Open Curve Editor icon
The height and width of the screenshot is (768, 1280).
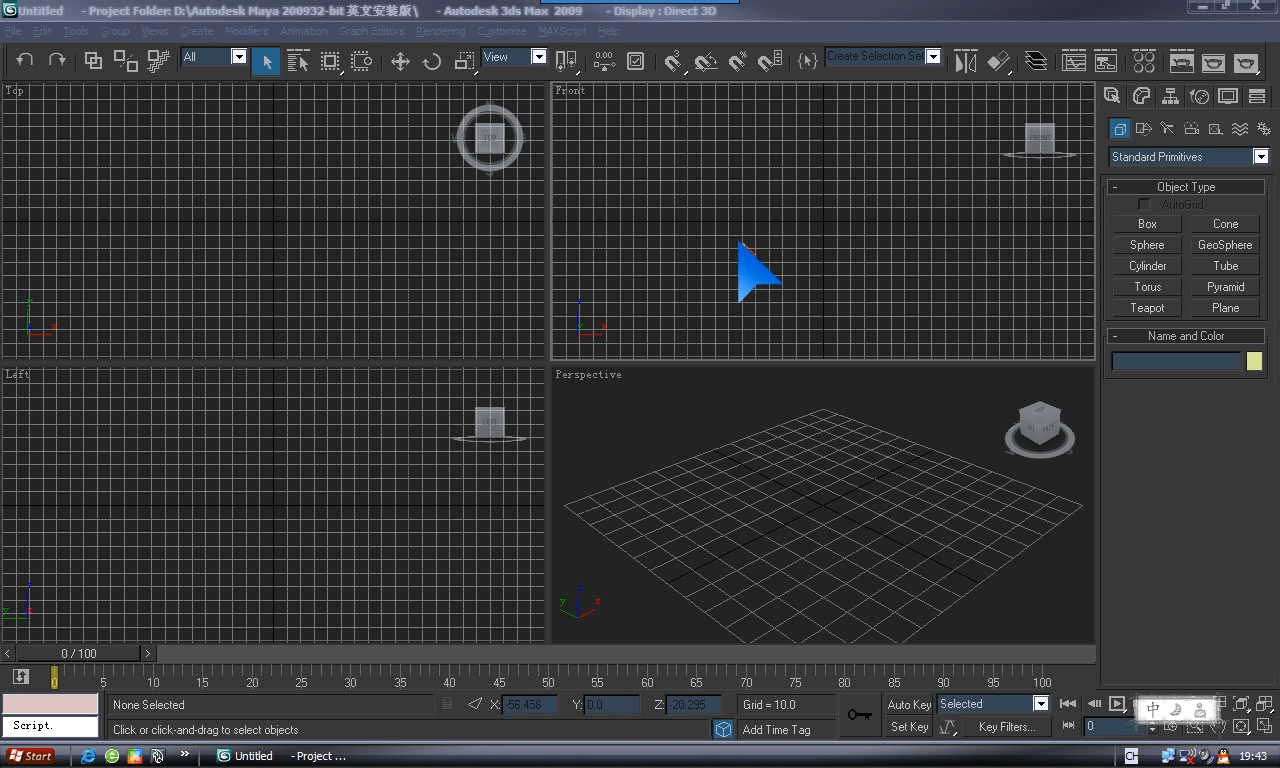tap(1074, 61)
